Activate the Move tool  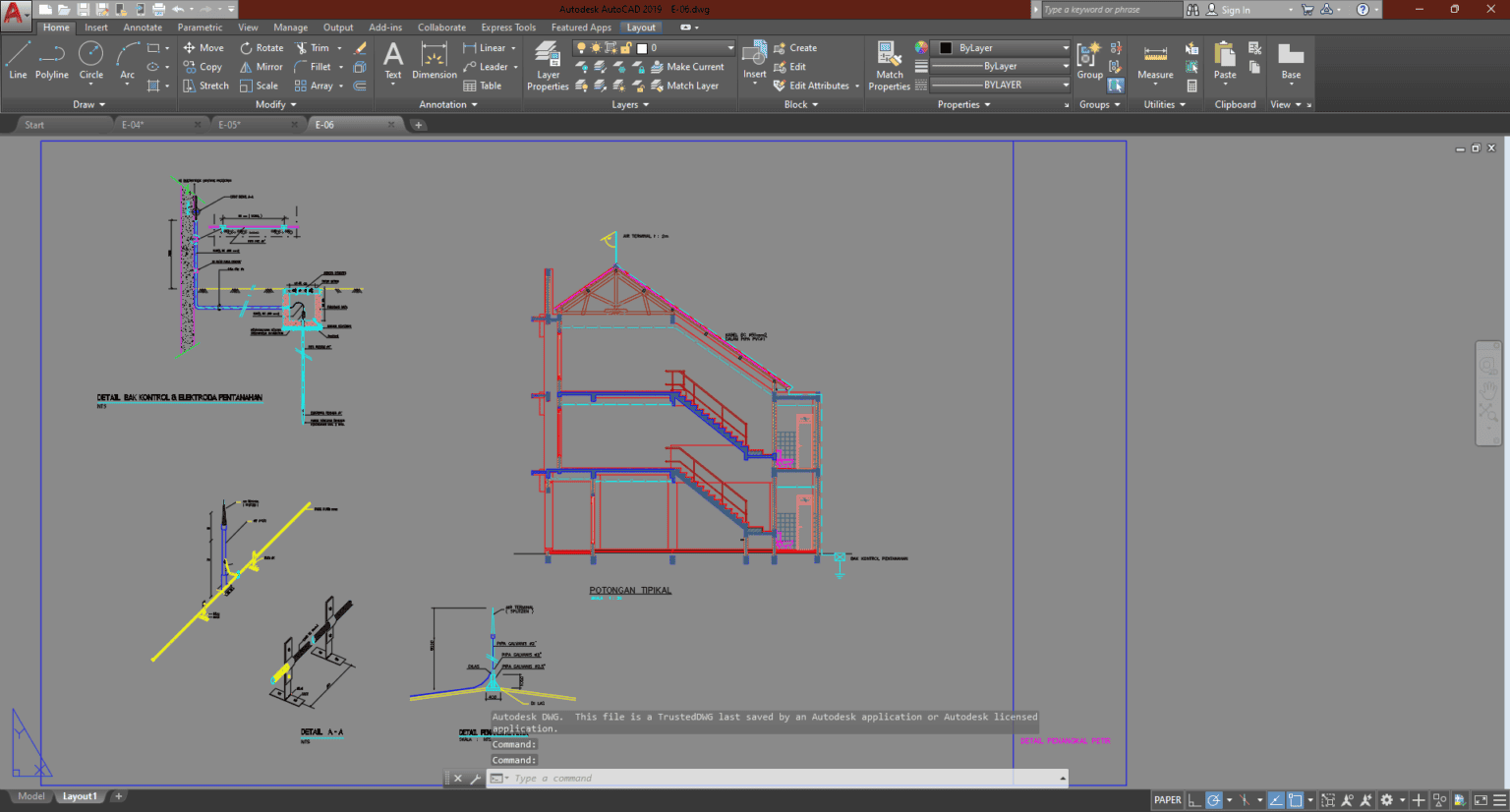click(x=203, y=47)
